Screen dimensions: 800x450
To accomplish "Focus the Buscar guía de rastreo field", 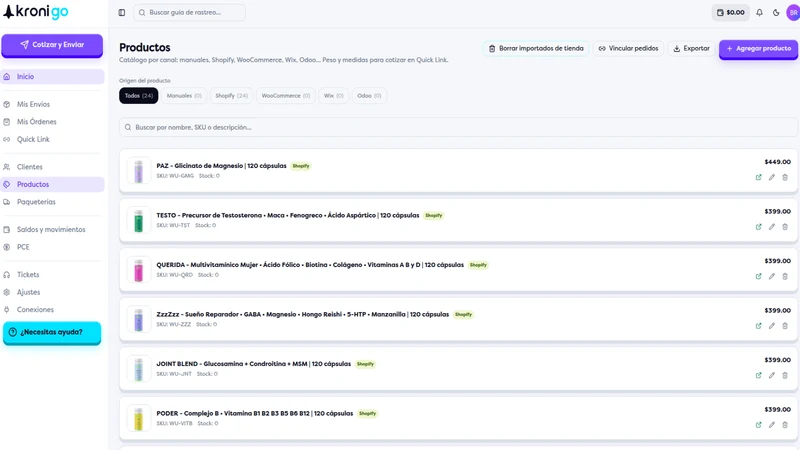I will [x=189, y=12].
